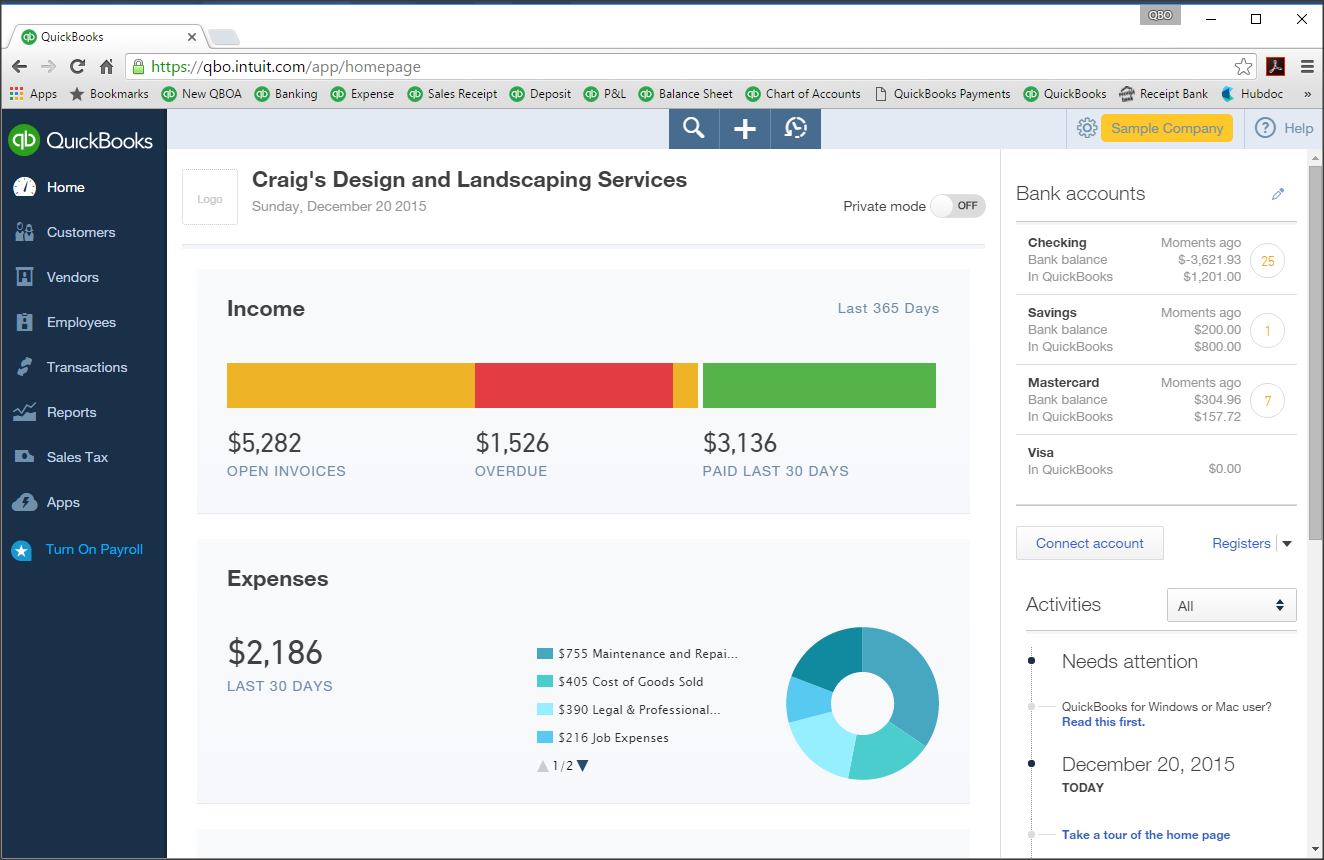
Task: Open the Customers menu item
Action: click(x=81, y=232)
